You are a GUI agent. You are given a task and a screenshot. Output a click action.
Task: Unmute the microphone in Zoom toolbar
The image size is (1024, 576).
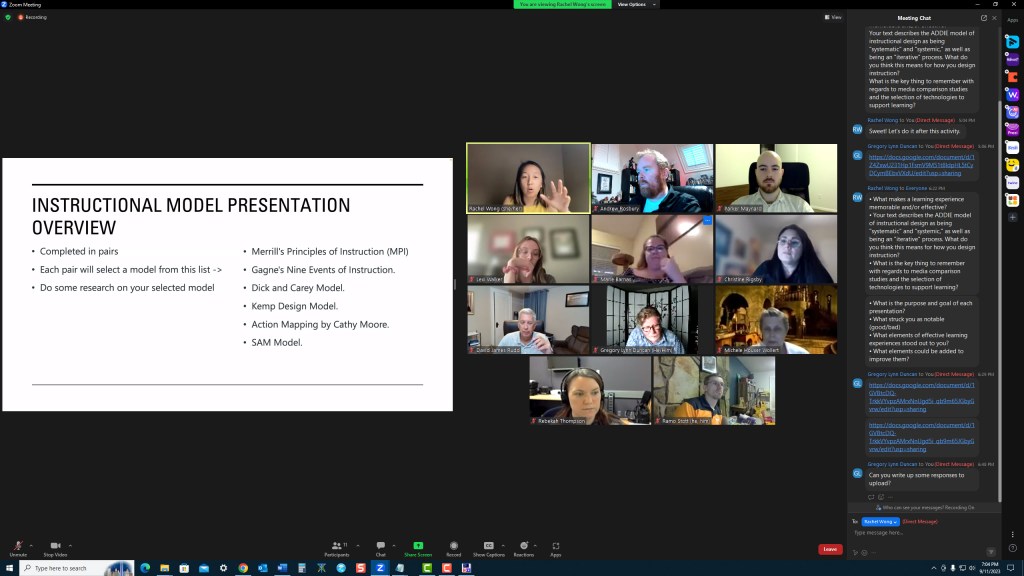click(x=18, y=546)
